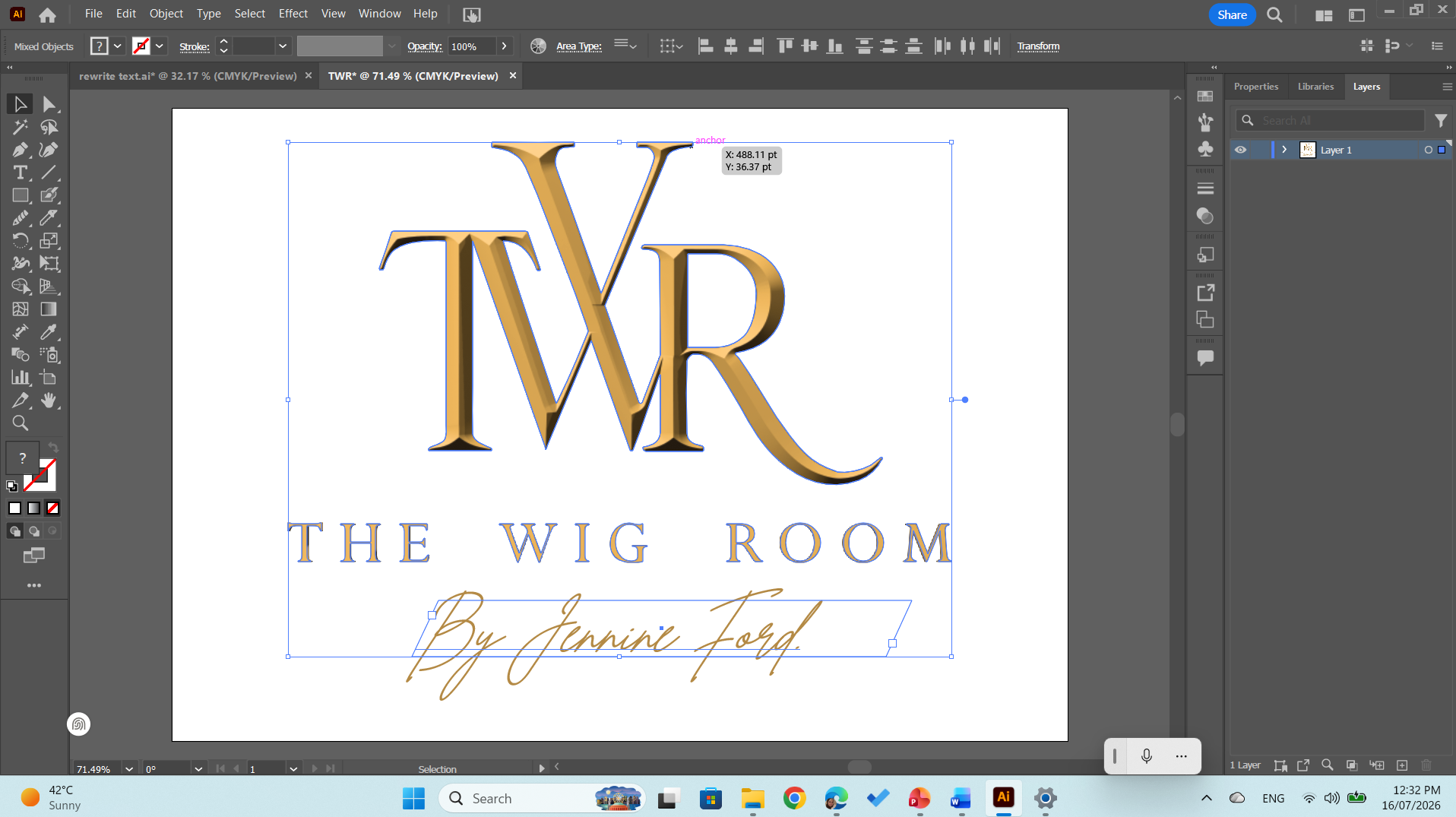Click Layer 1 target circle
This screenshot has height=817, width=1456.
(1429, 150)
